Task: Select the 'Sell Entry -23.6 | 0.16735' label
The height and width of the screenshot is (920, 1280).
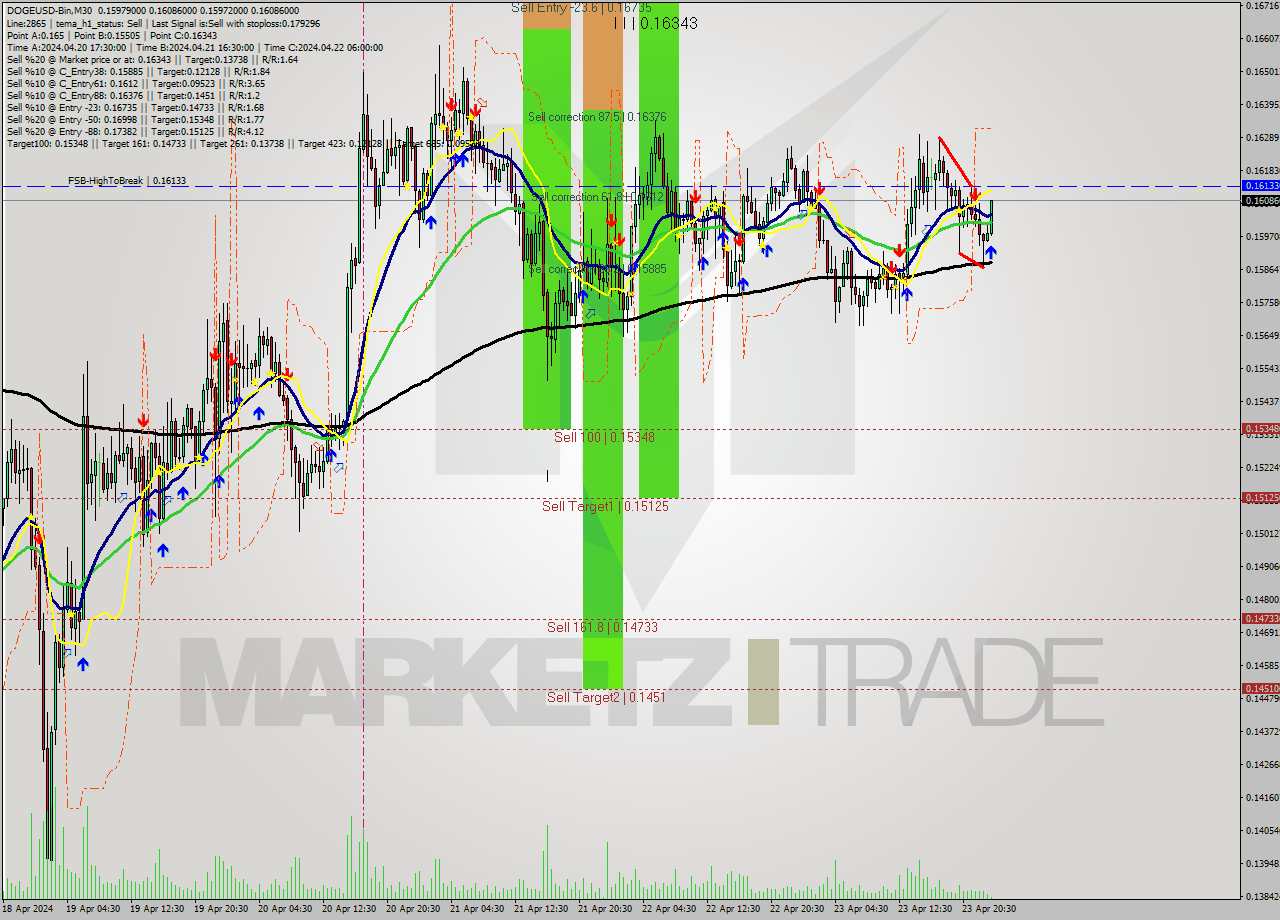Action: point(581,7)
